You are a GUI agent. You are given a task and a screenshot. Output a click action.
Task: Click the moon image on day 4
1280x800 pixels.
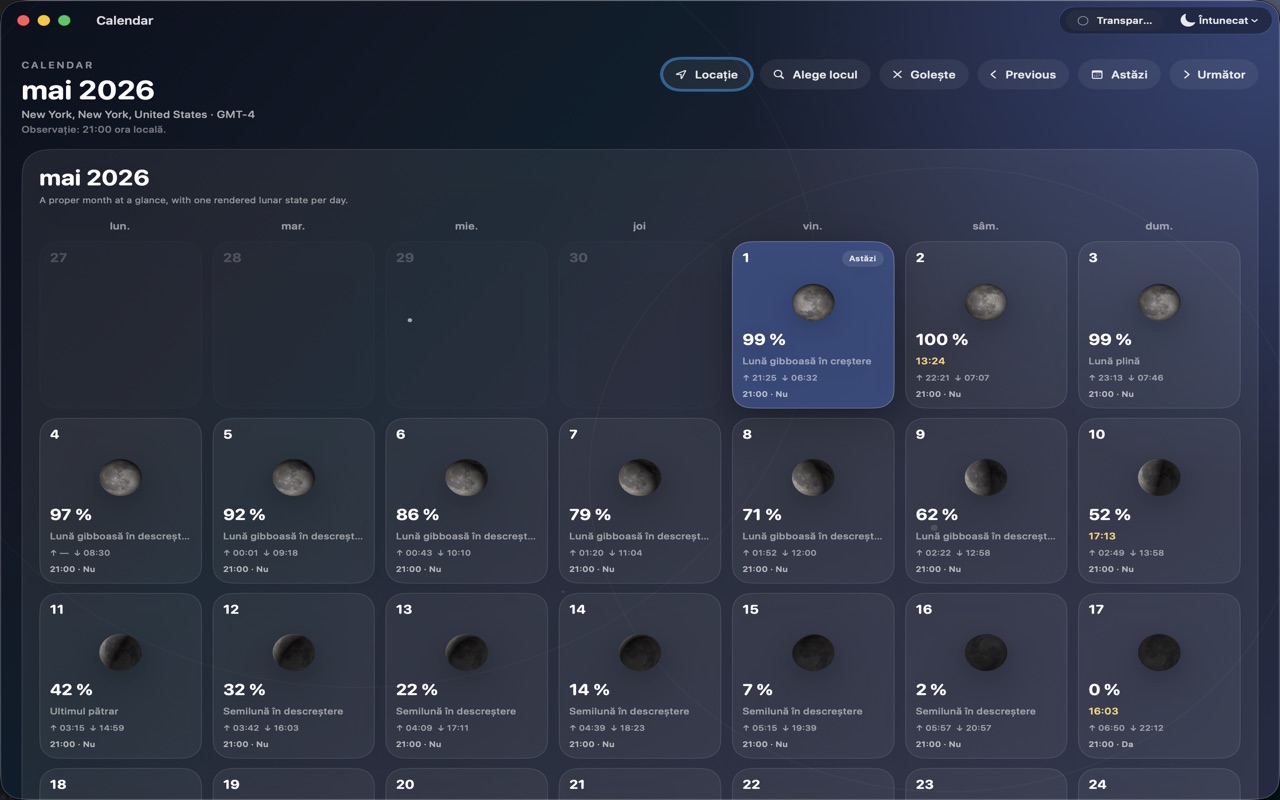[x=120, y=477]
